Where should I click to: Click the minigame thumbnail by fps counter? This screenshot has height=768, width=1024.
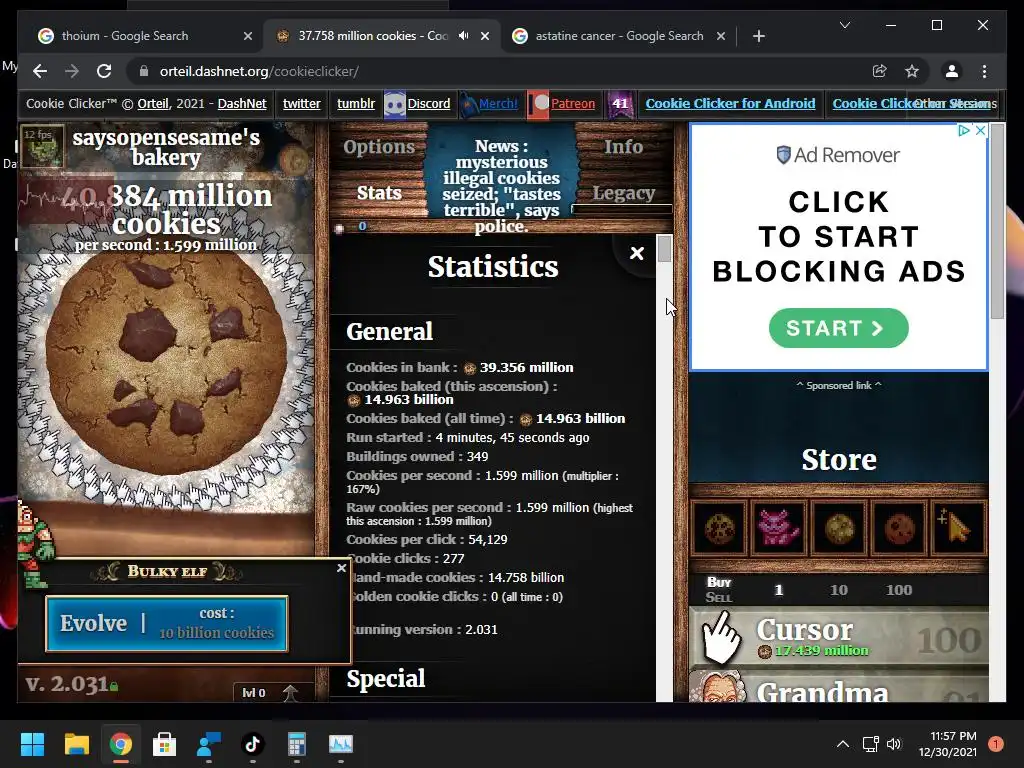tap(42, 147)
